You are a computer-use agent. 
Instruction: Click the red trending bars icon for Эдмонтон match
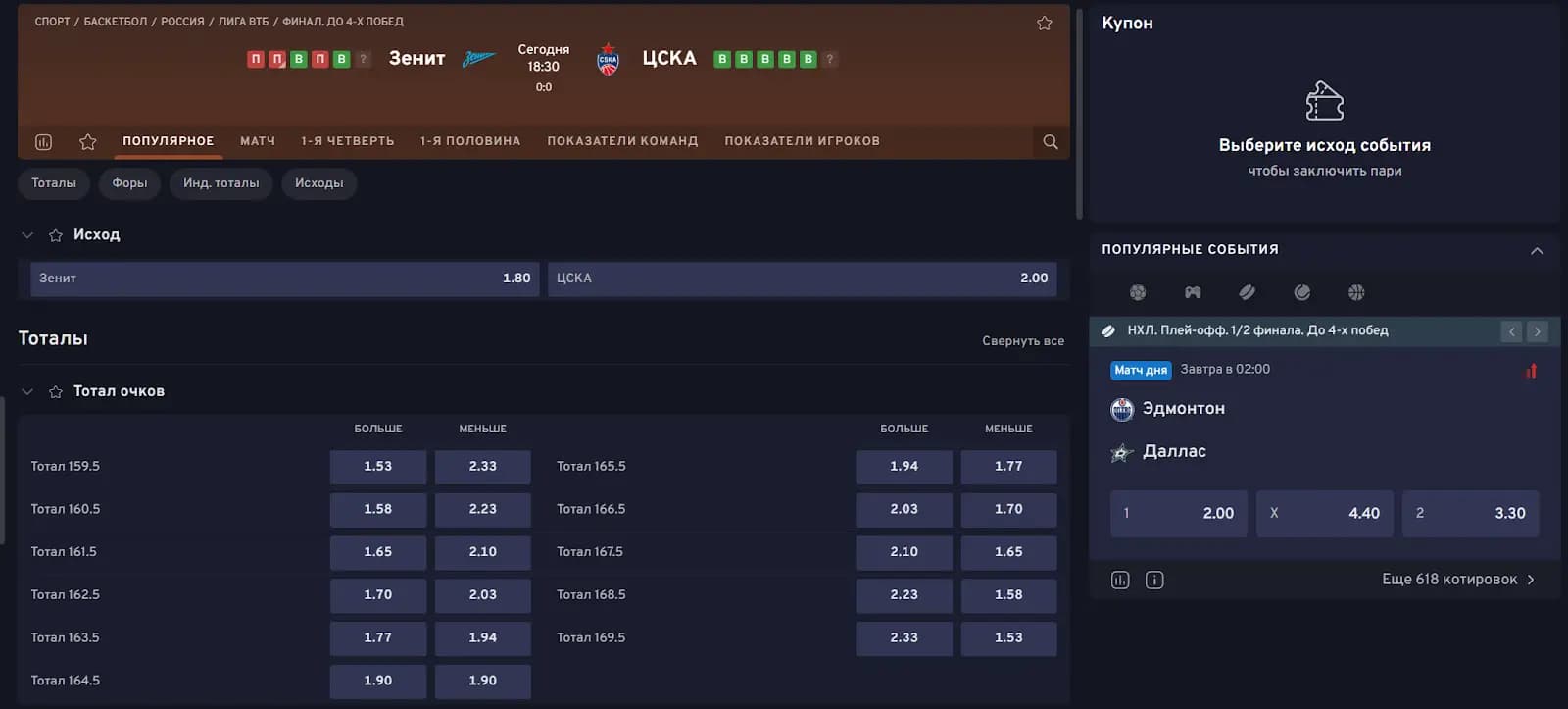coord(1531,371)
